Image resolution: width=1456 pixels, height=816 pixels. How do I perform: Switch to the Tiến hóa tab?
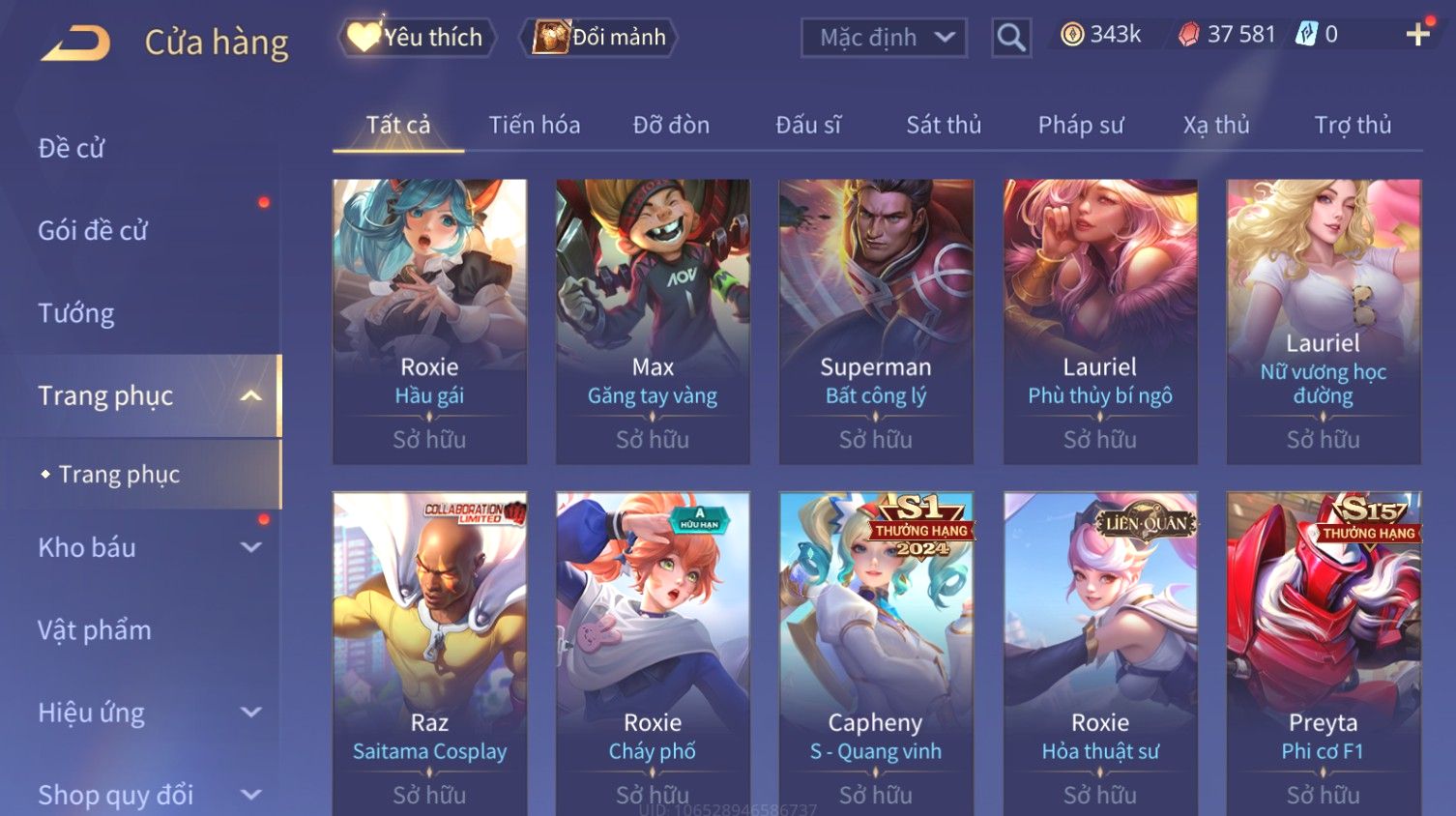point(534,125)
